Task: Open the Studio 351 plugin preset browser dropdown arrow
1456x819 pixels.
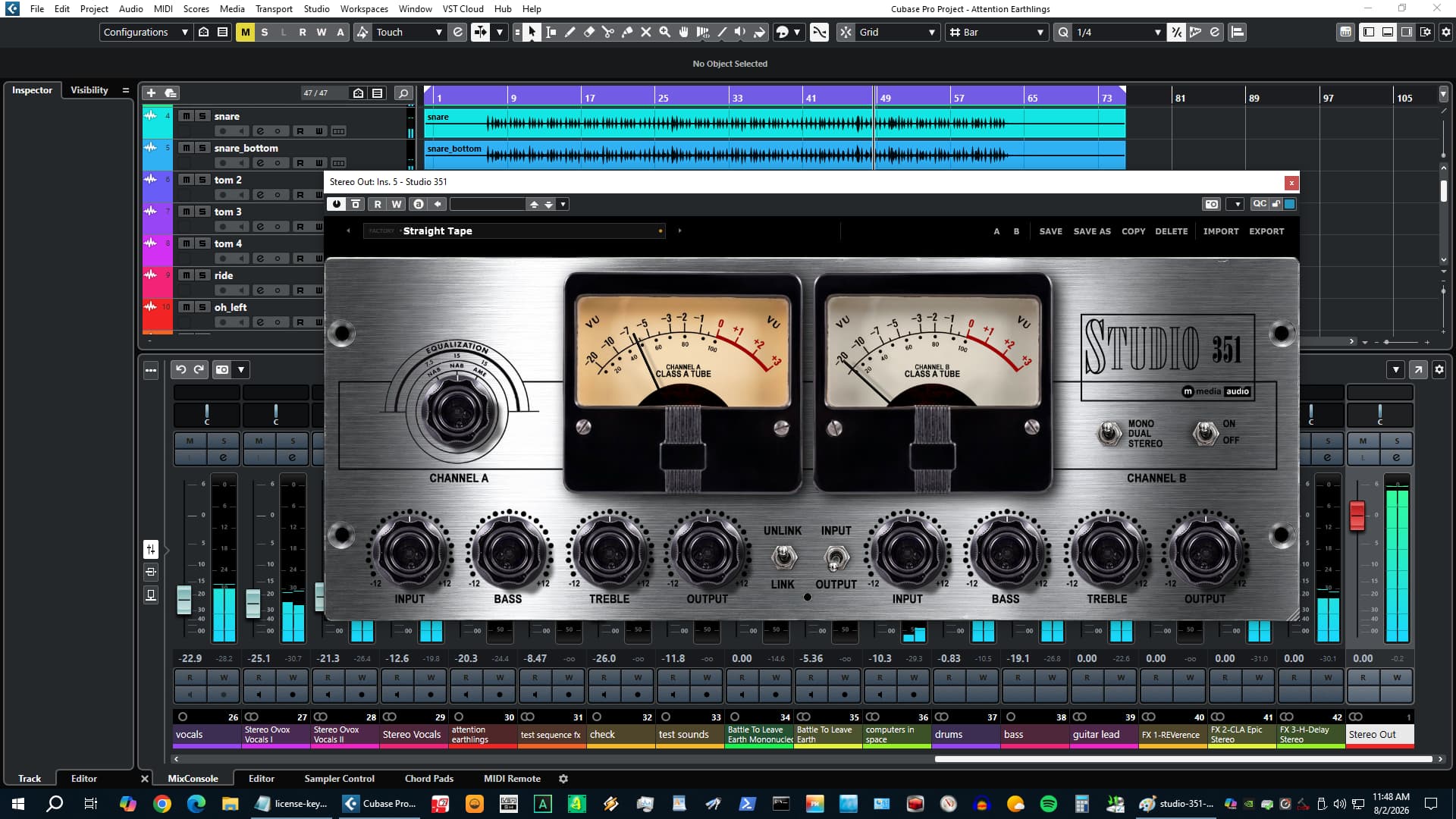Action: coord(563,204)
